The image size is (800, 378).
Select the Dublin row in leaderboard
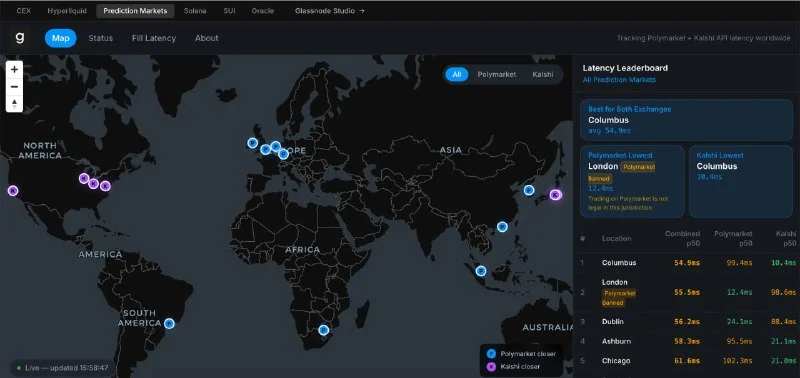click(x=686, y=322)
